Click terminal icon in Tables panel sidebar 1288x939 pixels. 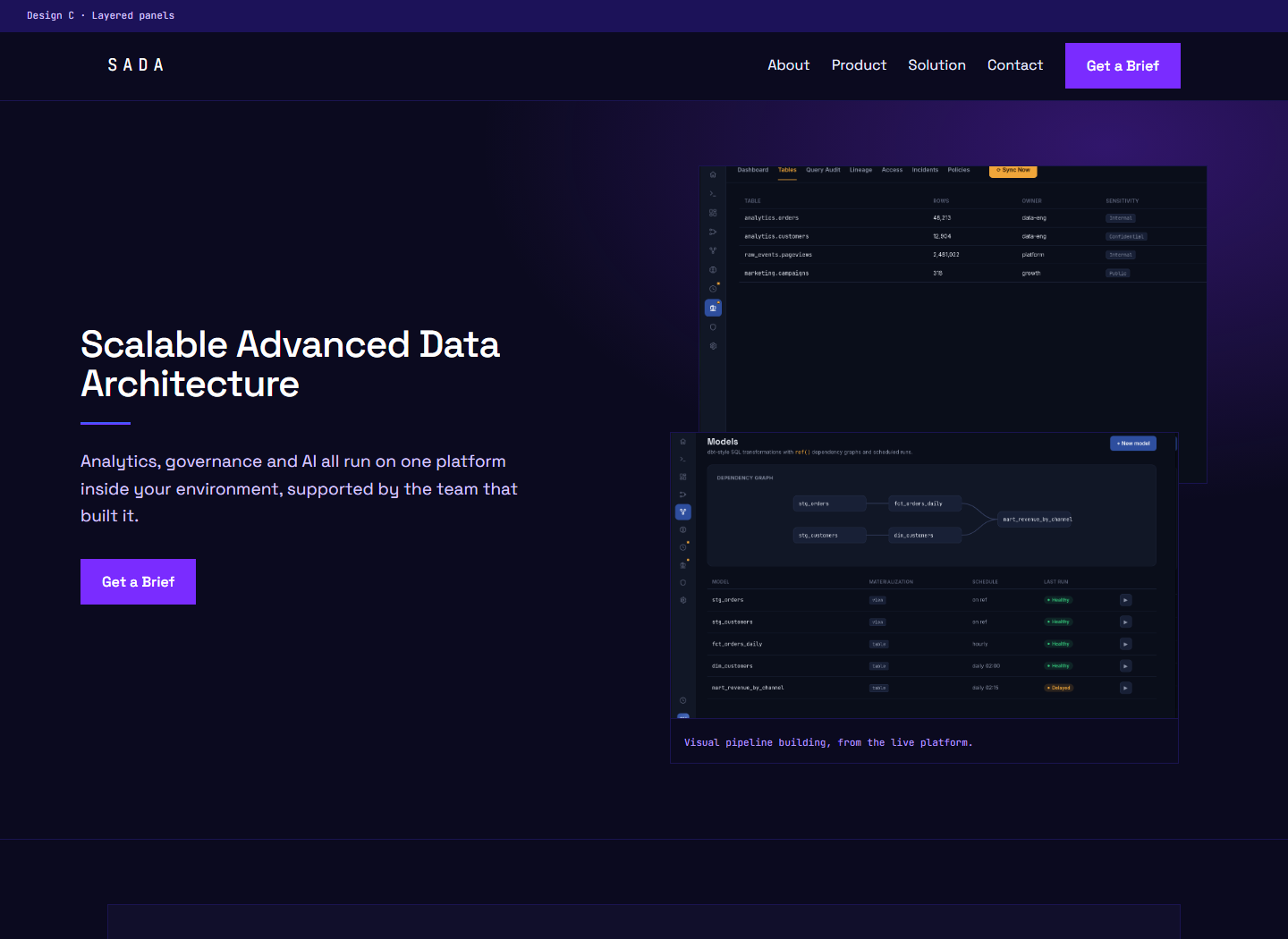(x=713, y=194)
